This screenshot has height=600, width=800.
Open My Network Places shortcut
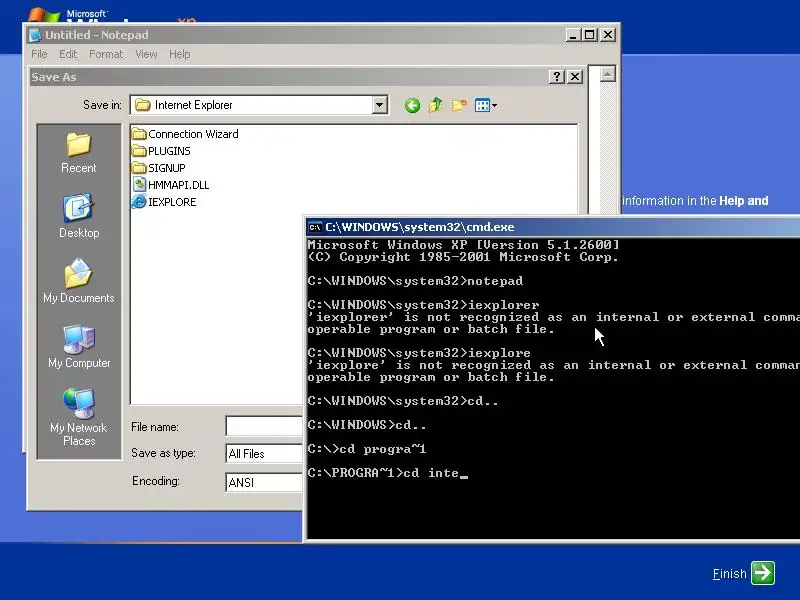pyautogui.click(x=79, y=417)
